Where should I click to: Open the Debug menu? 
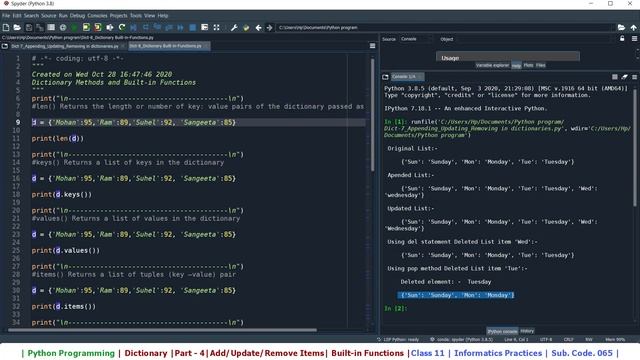[77, 16]
